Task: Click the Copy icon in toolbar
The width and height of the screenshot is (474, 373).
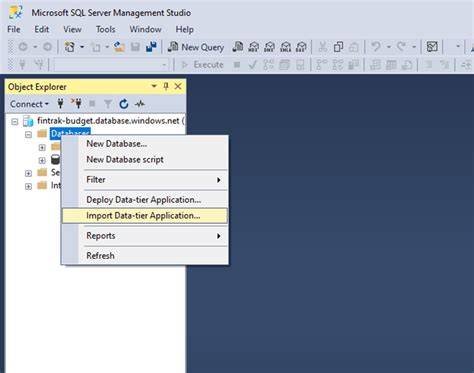Action: click(338, 47)
